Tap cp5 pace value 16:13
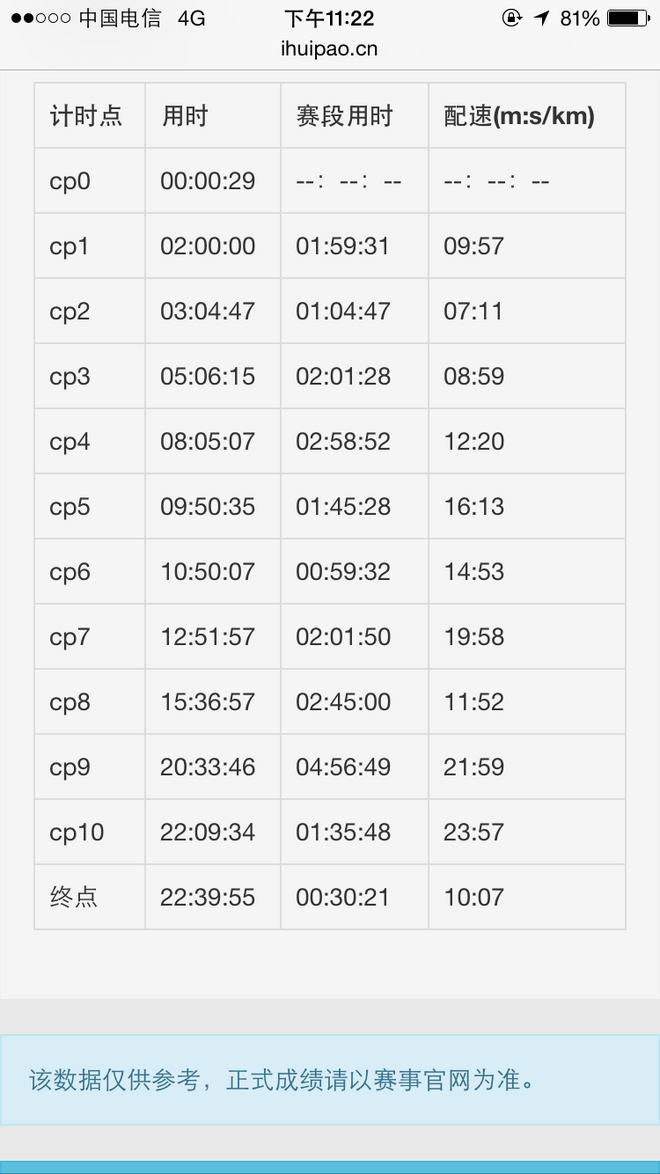The width and height of the screenshot is (660, 1174). click(474, 506)
